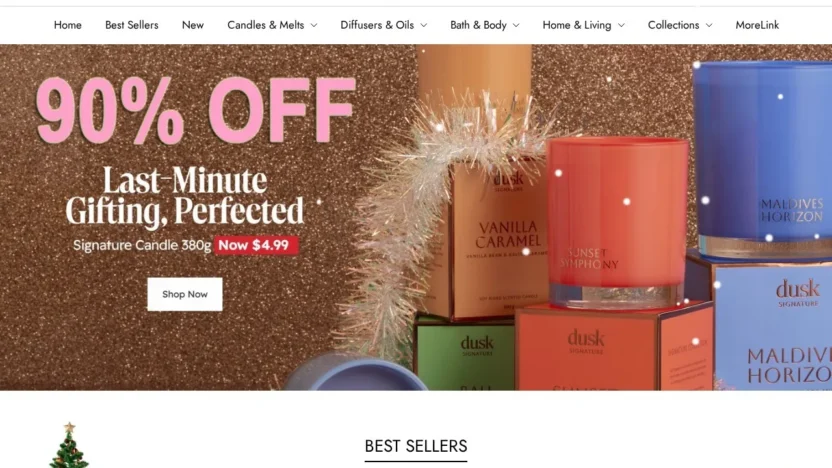Click the Vanilla Caramel candle box
This screenshot has height=468, width=832.
pyautogui.click(x=498, y=239)
